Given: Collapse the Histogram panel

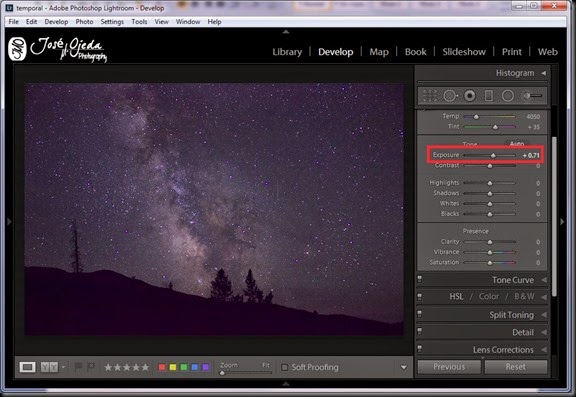Looking at the screenshot, I should (x=543, y=73).
